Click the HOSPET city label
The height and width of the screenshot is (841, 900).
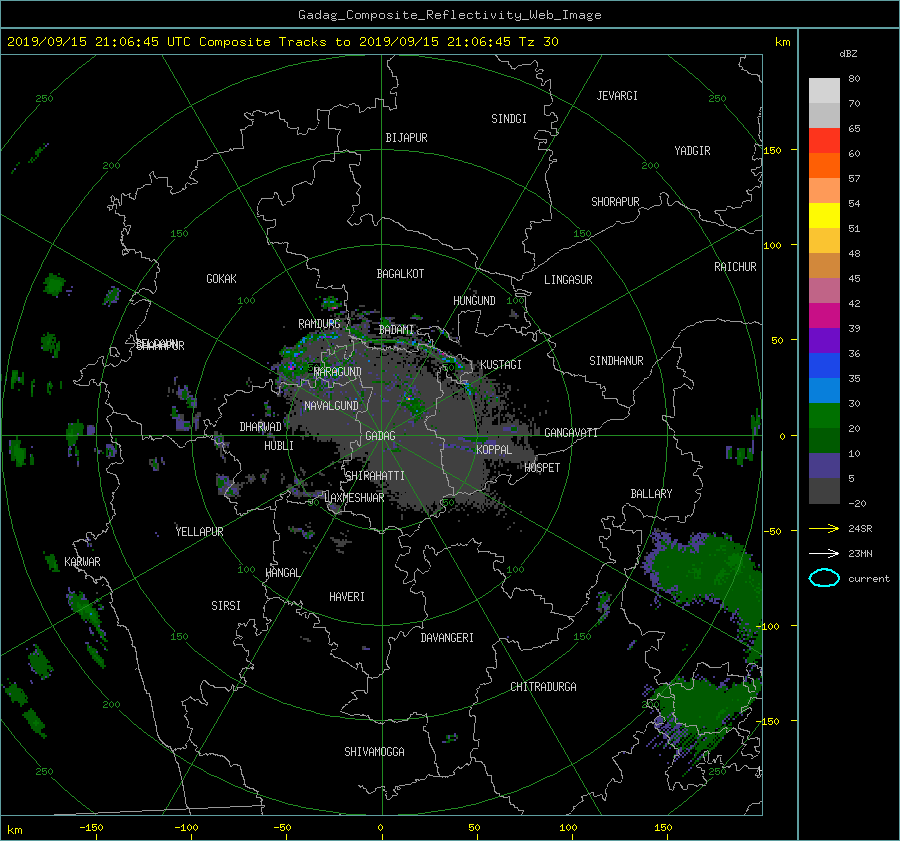542,468
